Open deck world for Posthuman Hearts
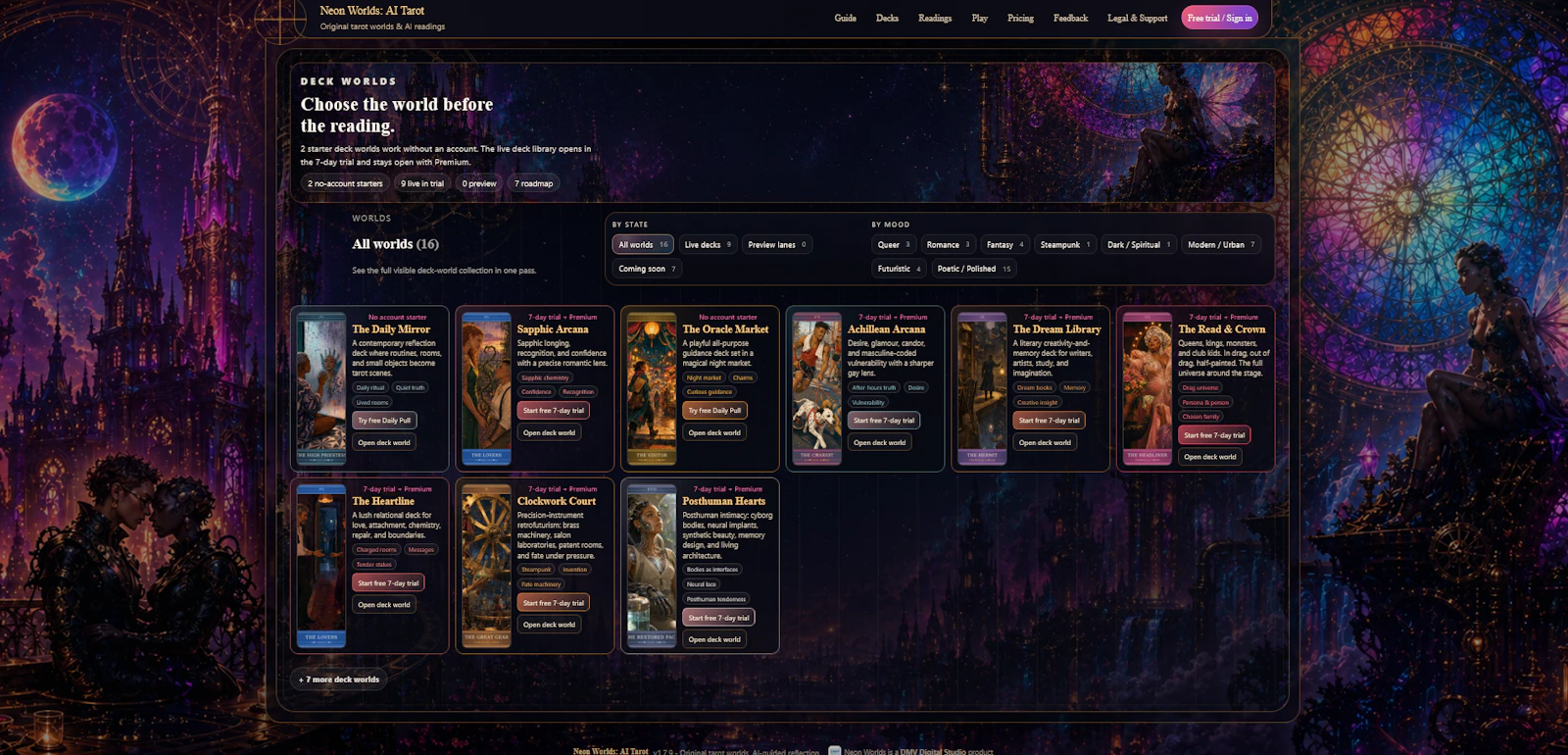The image size is (1568, 755). [714, 639]
